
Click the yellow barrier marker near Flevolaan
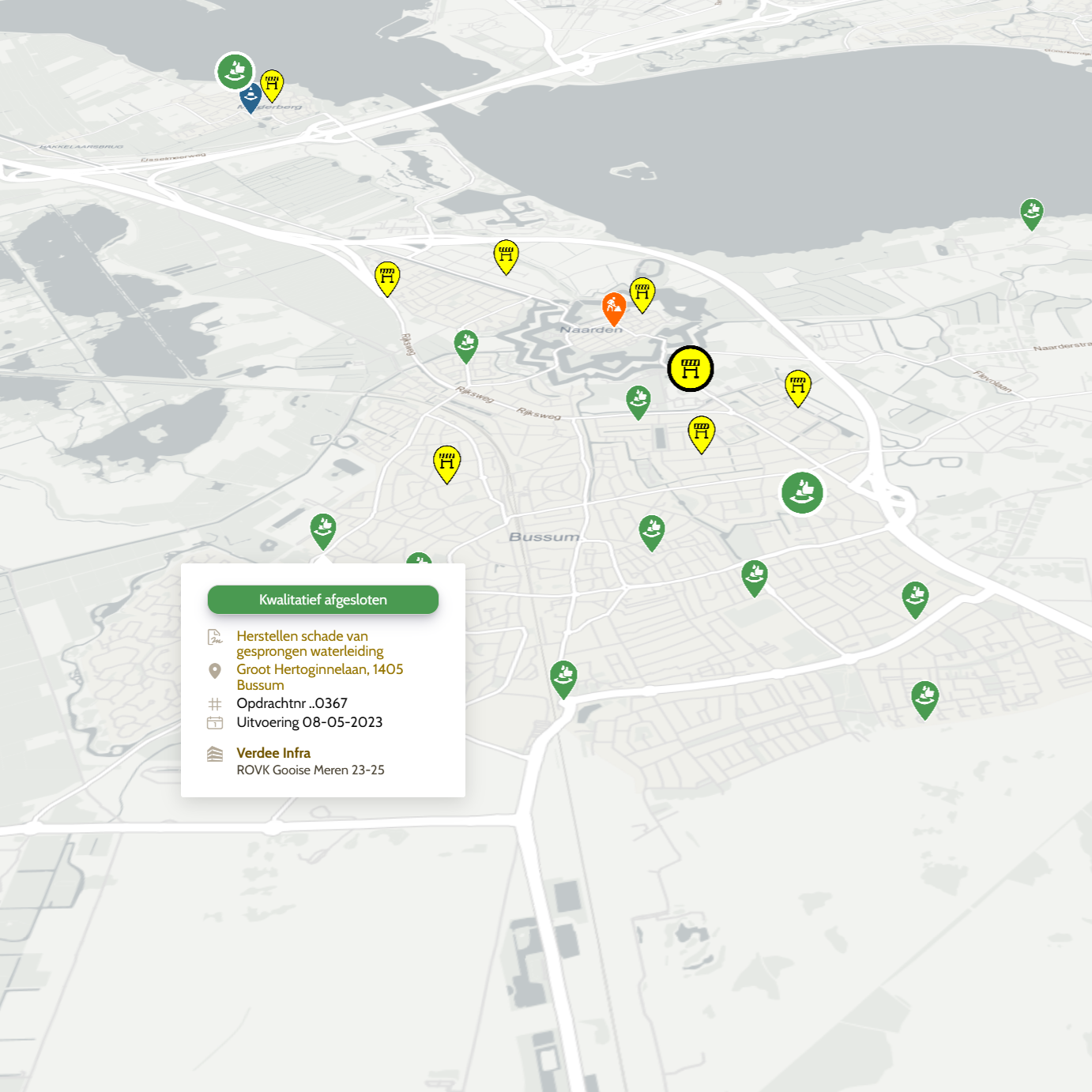798,387
